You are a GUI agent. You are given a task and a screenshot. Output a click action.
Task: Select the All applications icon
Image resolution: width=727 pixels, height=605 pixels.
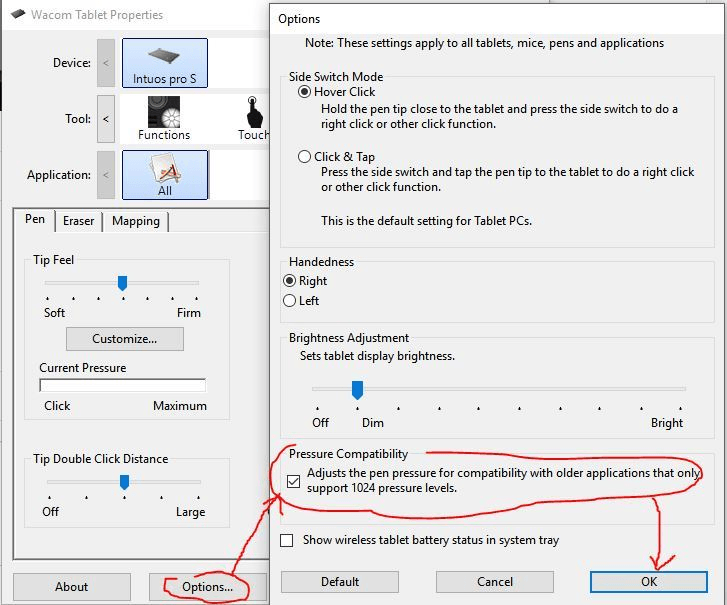(165, 175)
